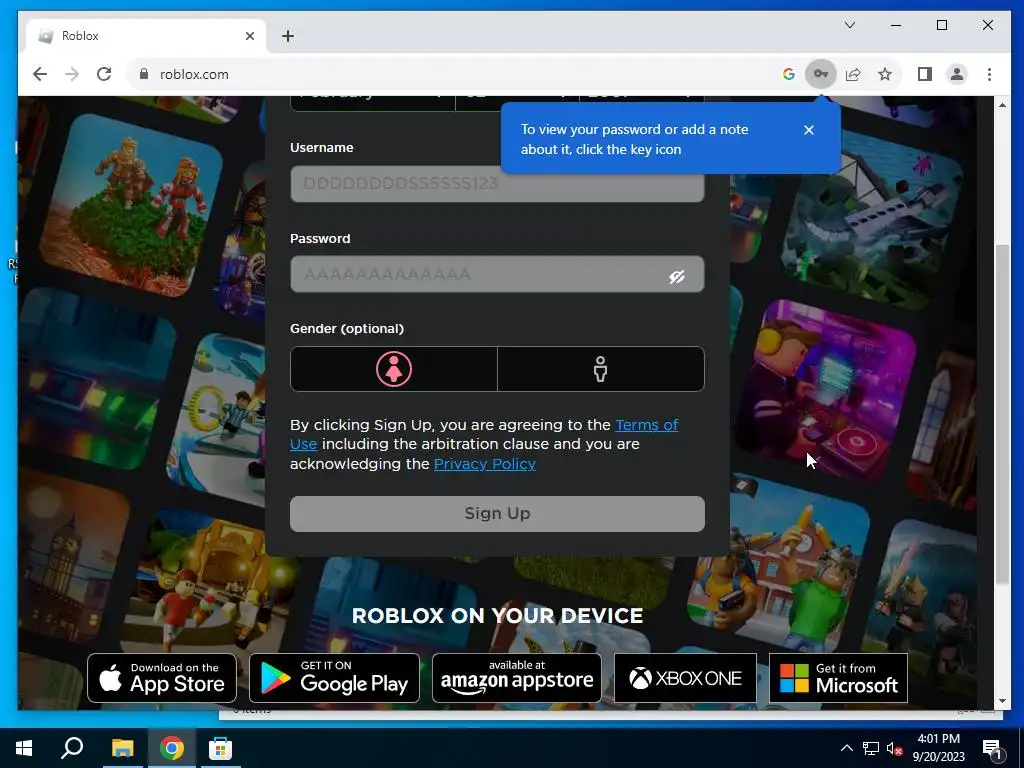Click the padlock site info icon
1024x768 pixels.
[144, 74]
